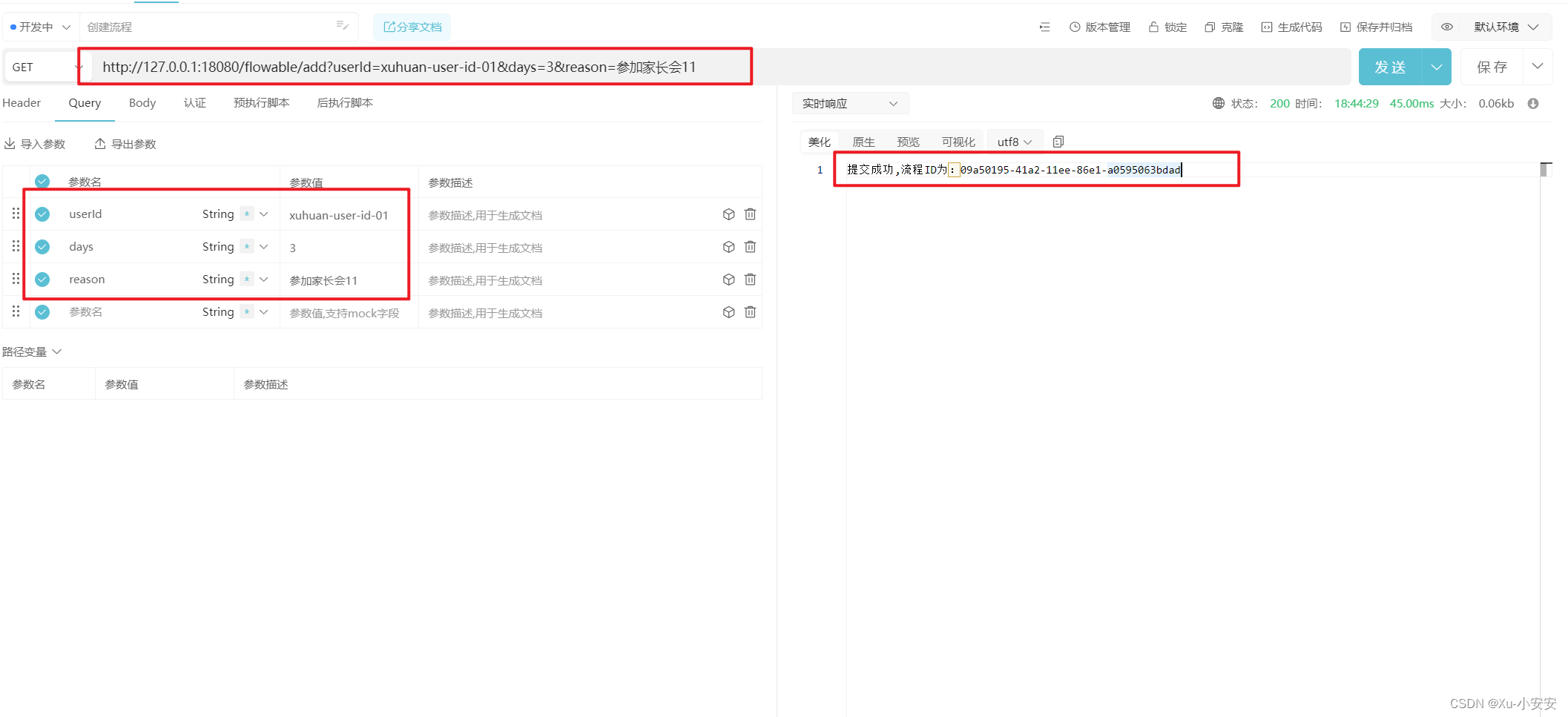The height and width of the screenshot is (717, 1568).
Task: Uncheck the userId parameter checkbox
Action: (42, 214)
